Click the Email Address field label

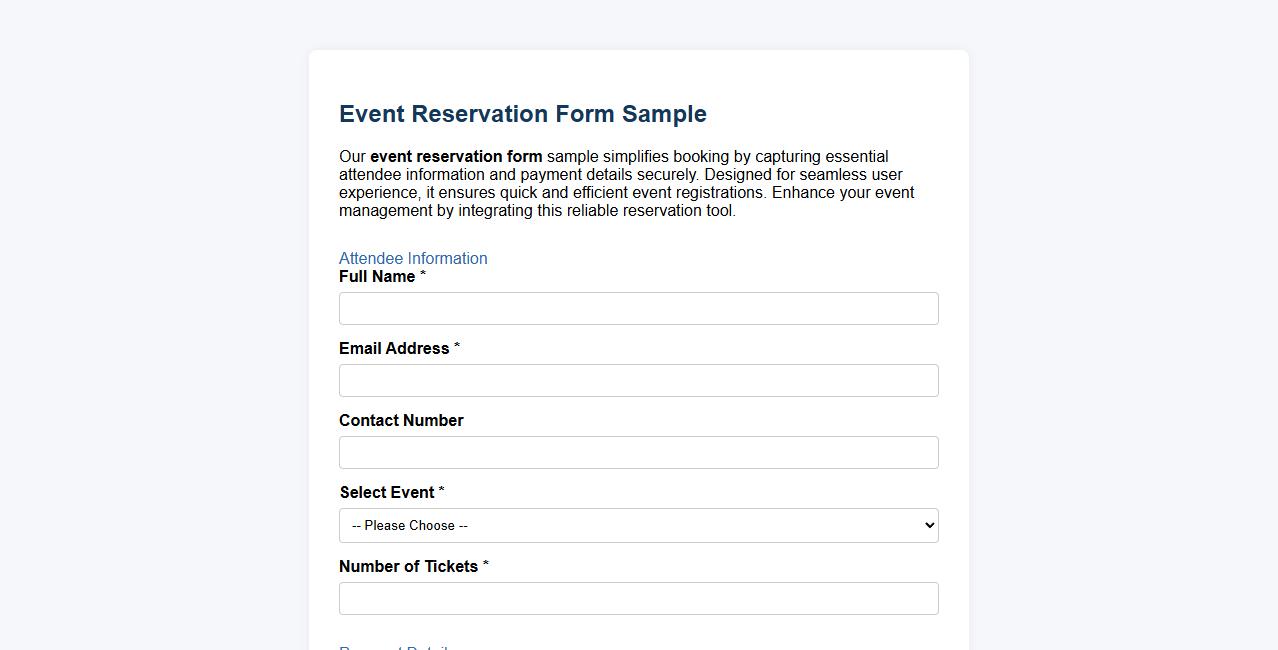(394, 348)
